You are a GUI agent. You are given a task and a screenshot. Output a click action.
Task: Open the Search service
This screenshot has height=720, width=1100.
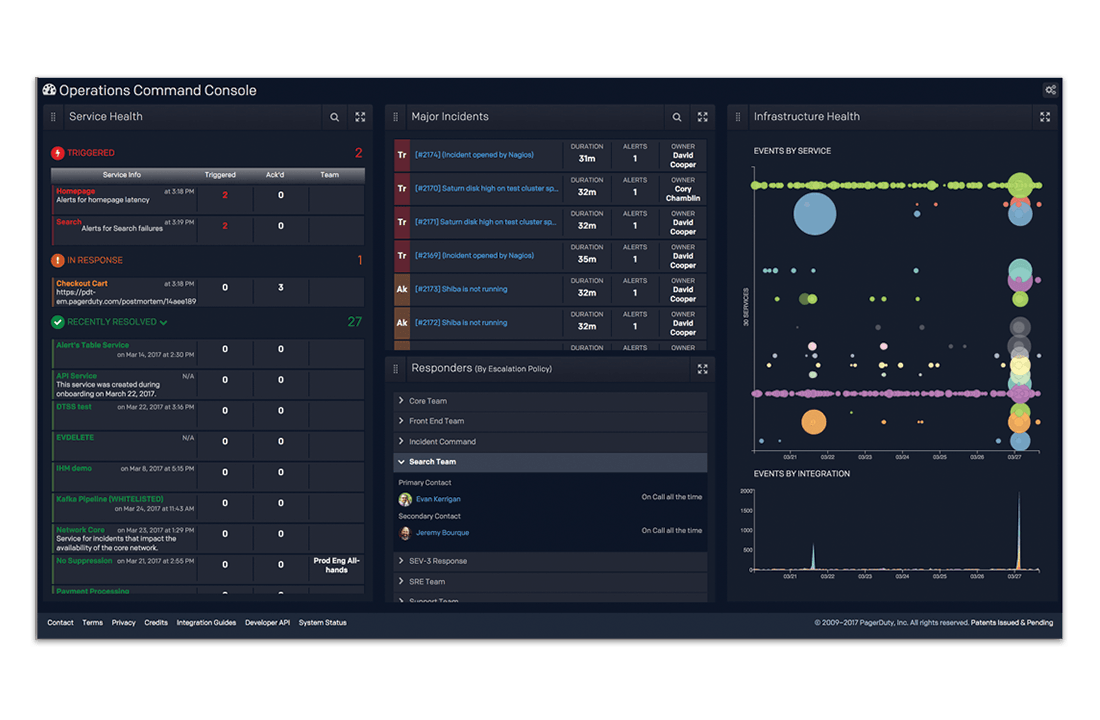pos(69,222)
